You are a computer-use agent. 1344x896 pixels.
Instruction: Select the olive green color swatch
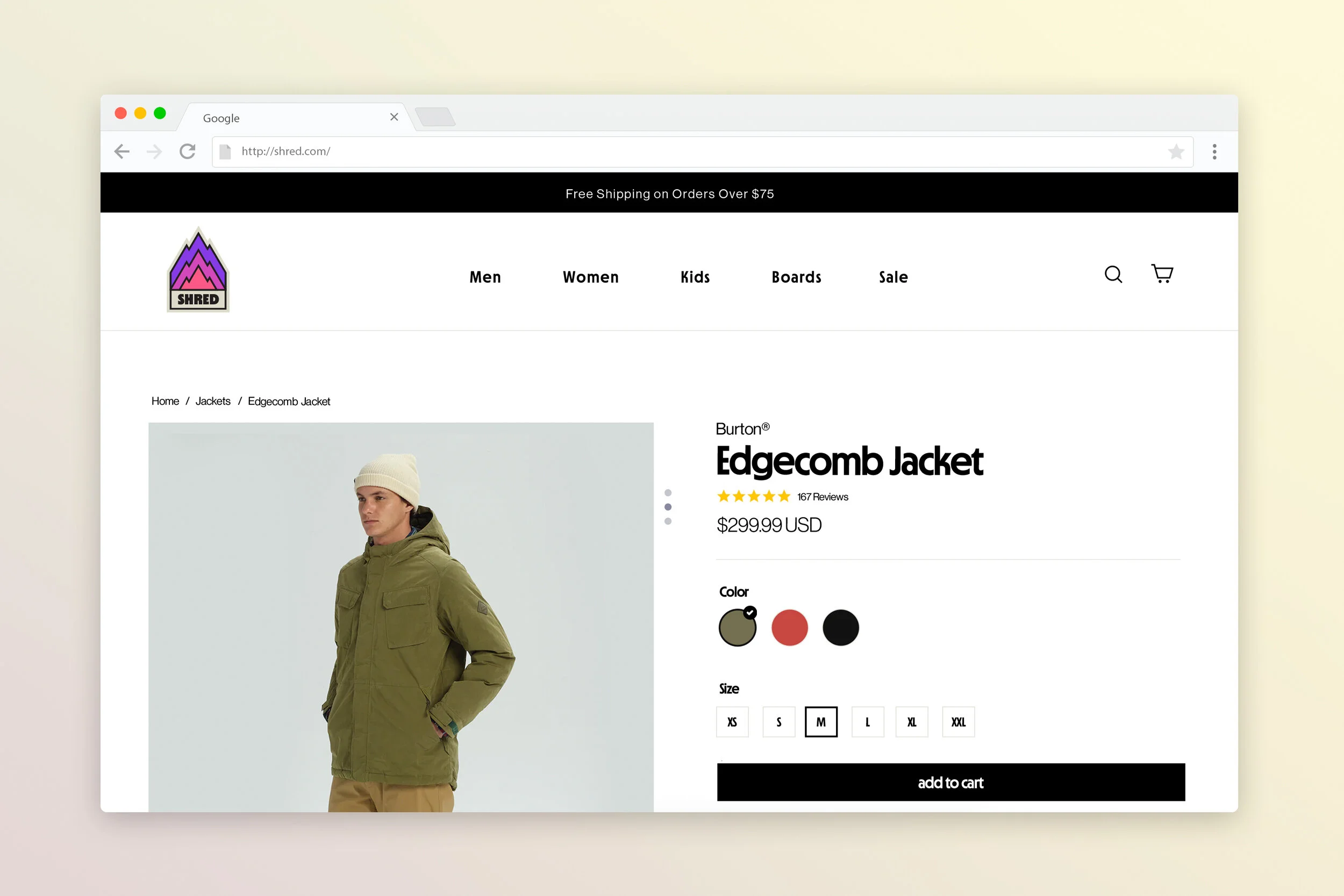coord(737,627)
